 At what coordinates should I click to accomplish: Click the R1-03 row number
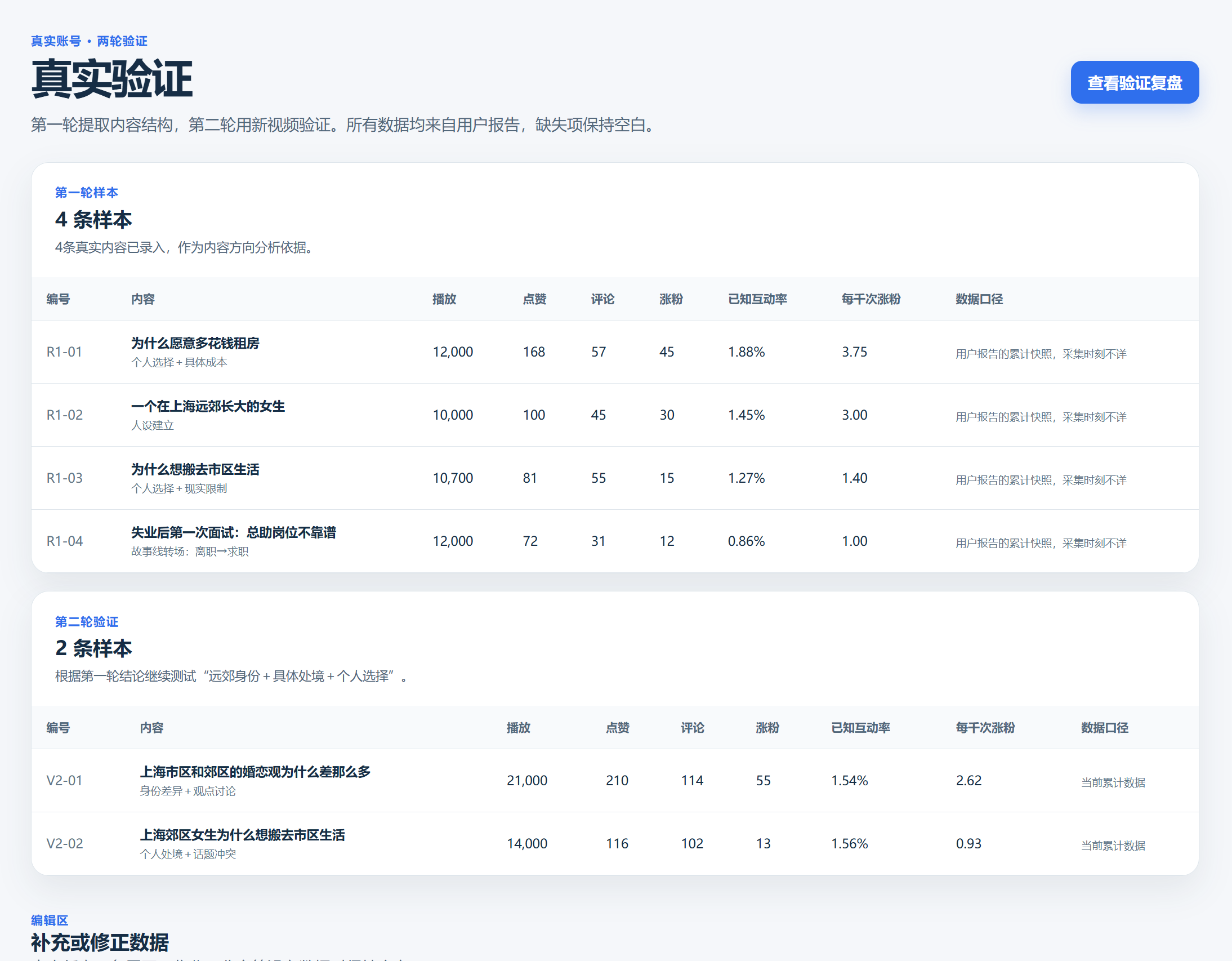[x=64, y=478]
